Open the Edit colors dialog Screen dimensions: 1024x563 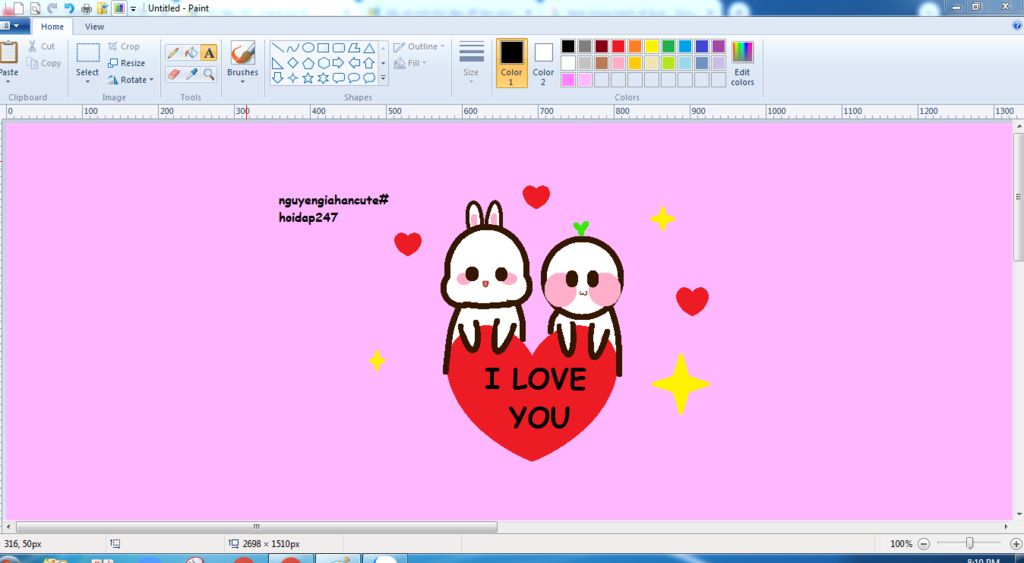tap(743, 63)
